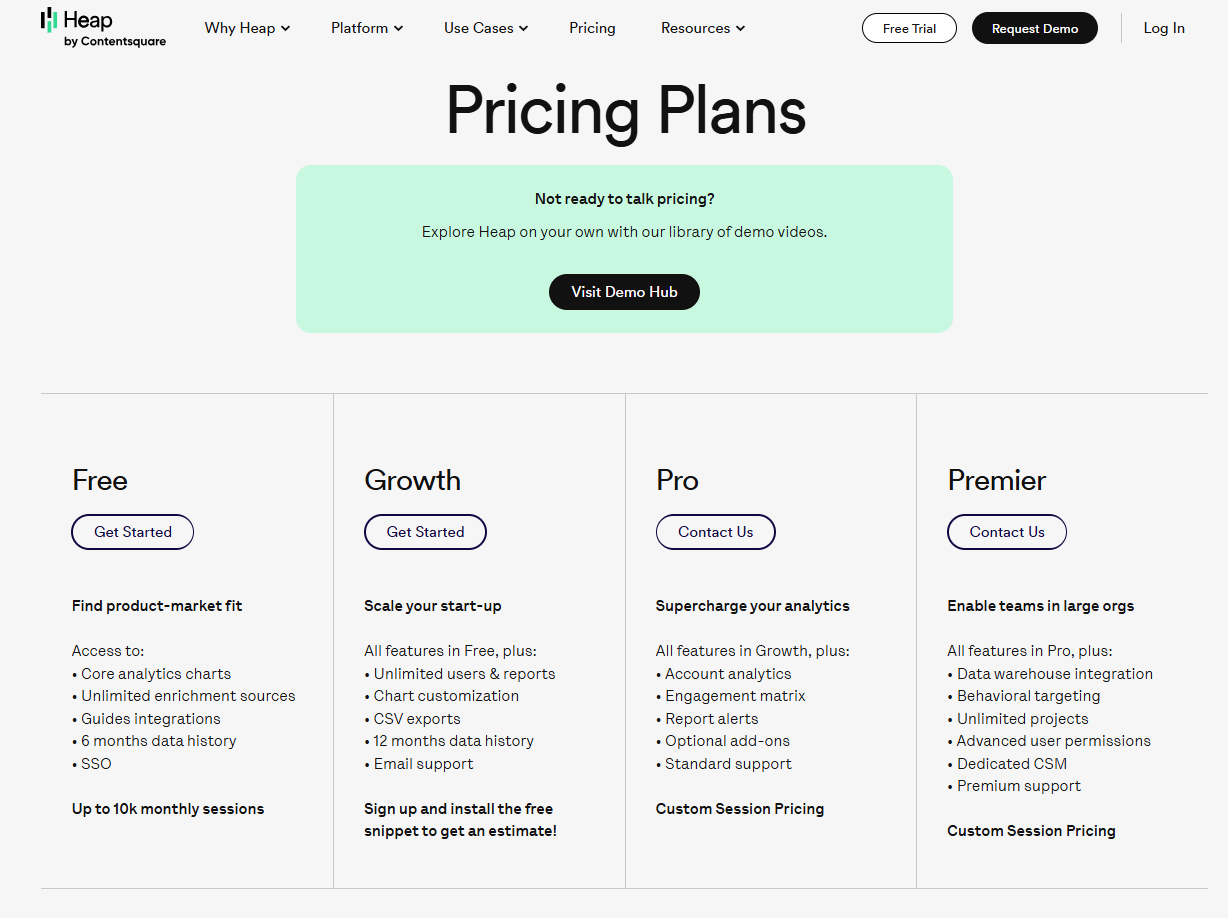1228x918 pixels.
Task: Click the Log In menu item
Action: [x=1163, y=28]
